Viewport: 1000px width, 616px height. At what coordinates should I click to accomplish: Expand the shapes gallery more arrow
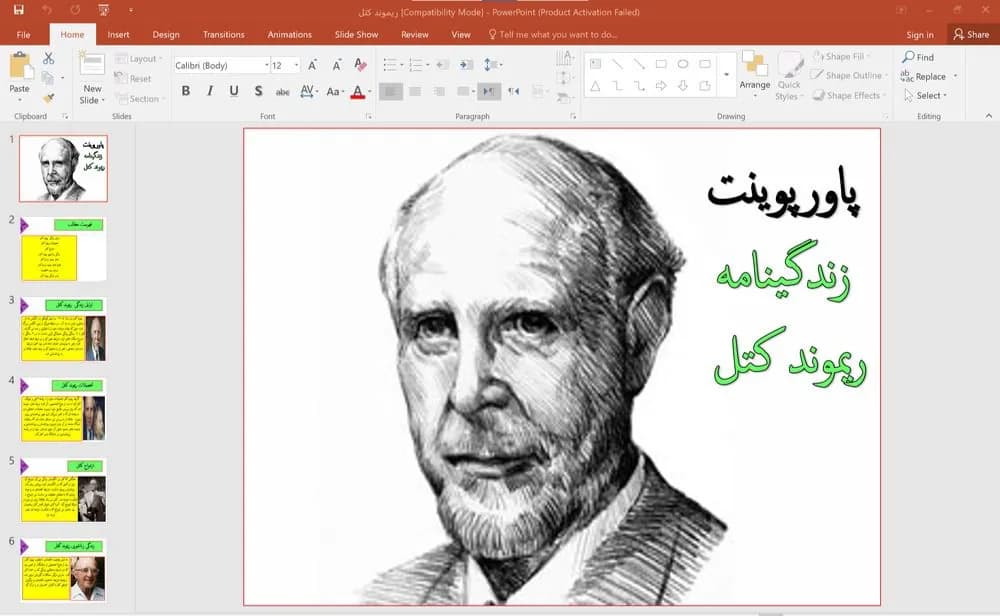coord(726,75)
